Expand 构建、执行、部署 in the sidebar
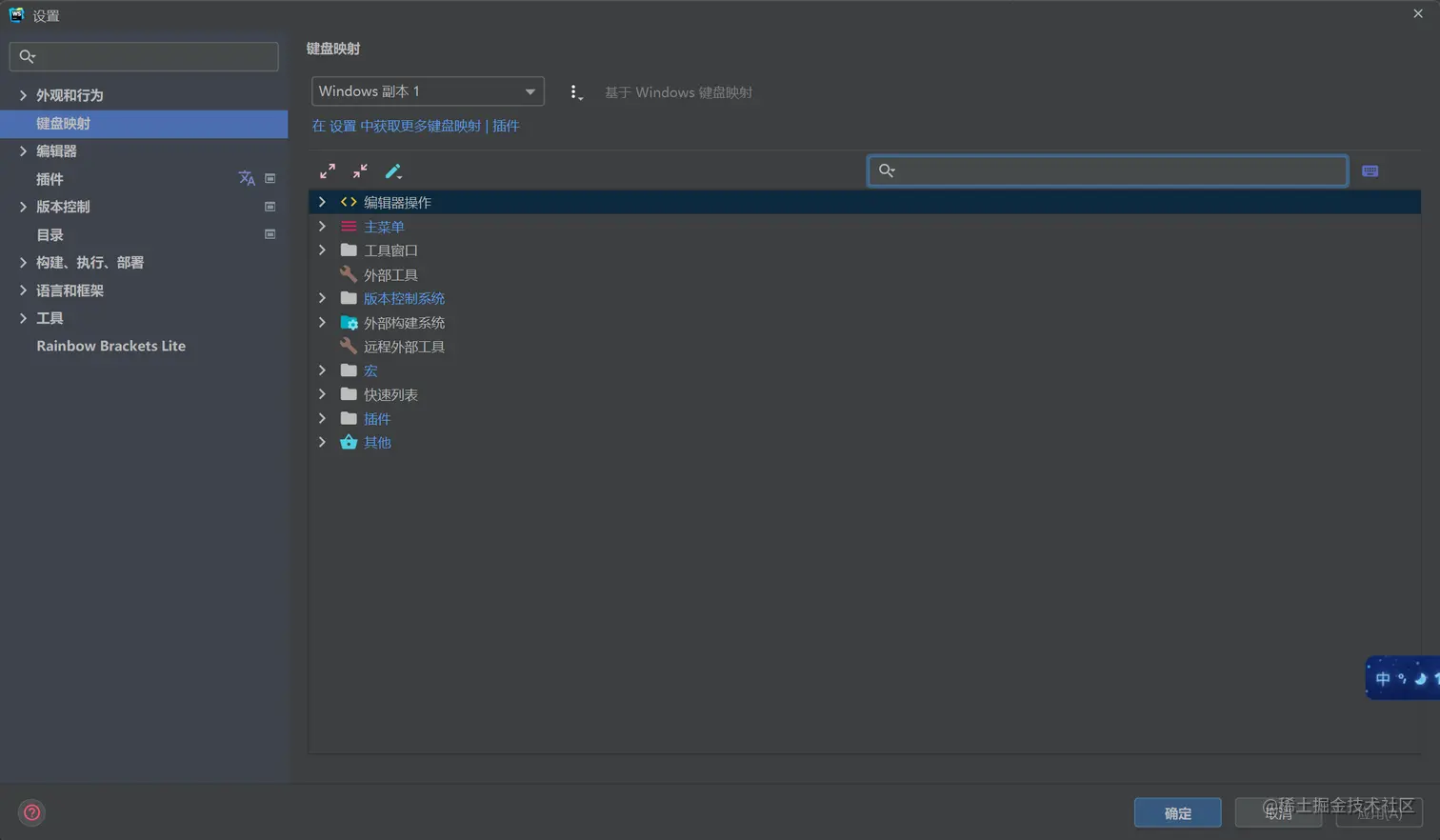This screenshot has height=840, width=1440. pos(23,262)
